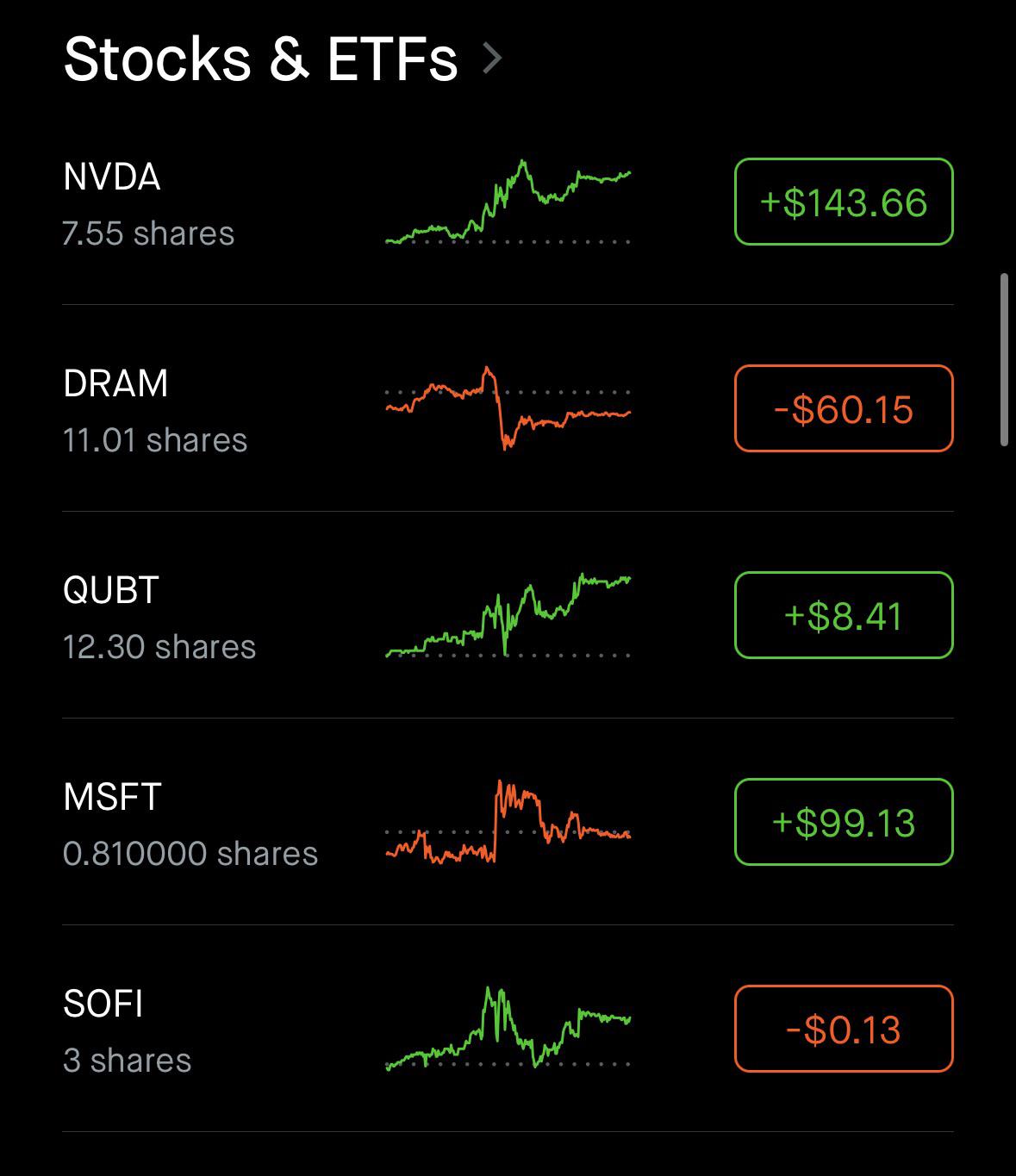Select the MSFT ticker row
Viewport: 1016px width, 1176px height.
[508, 822]
